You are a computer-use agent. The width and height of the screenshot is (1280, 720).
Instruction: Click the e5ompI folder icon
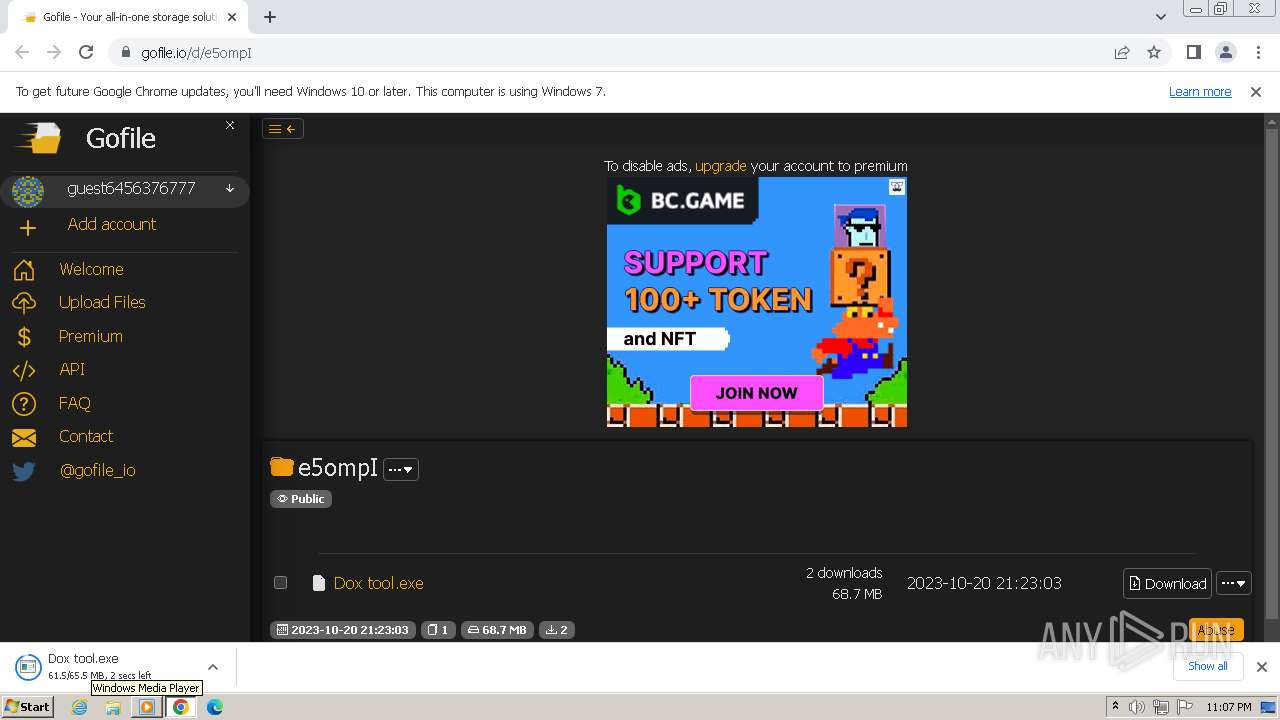click(282, 467)
